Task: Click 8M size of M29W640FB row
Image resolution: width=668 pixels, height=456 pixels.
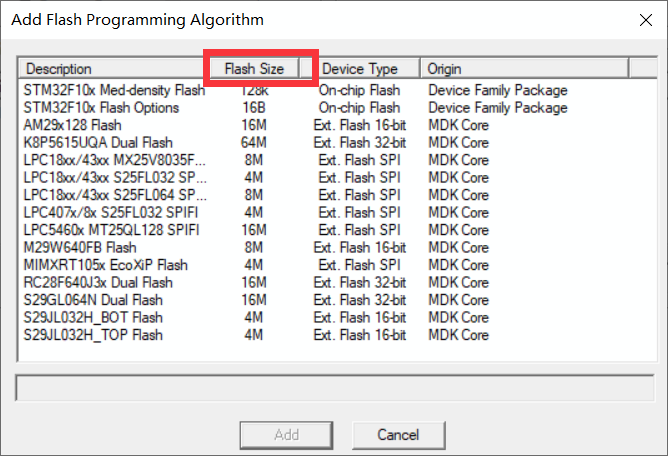Action: point(254,248)
